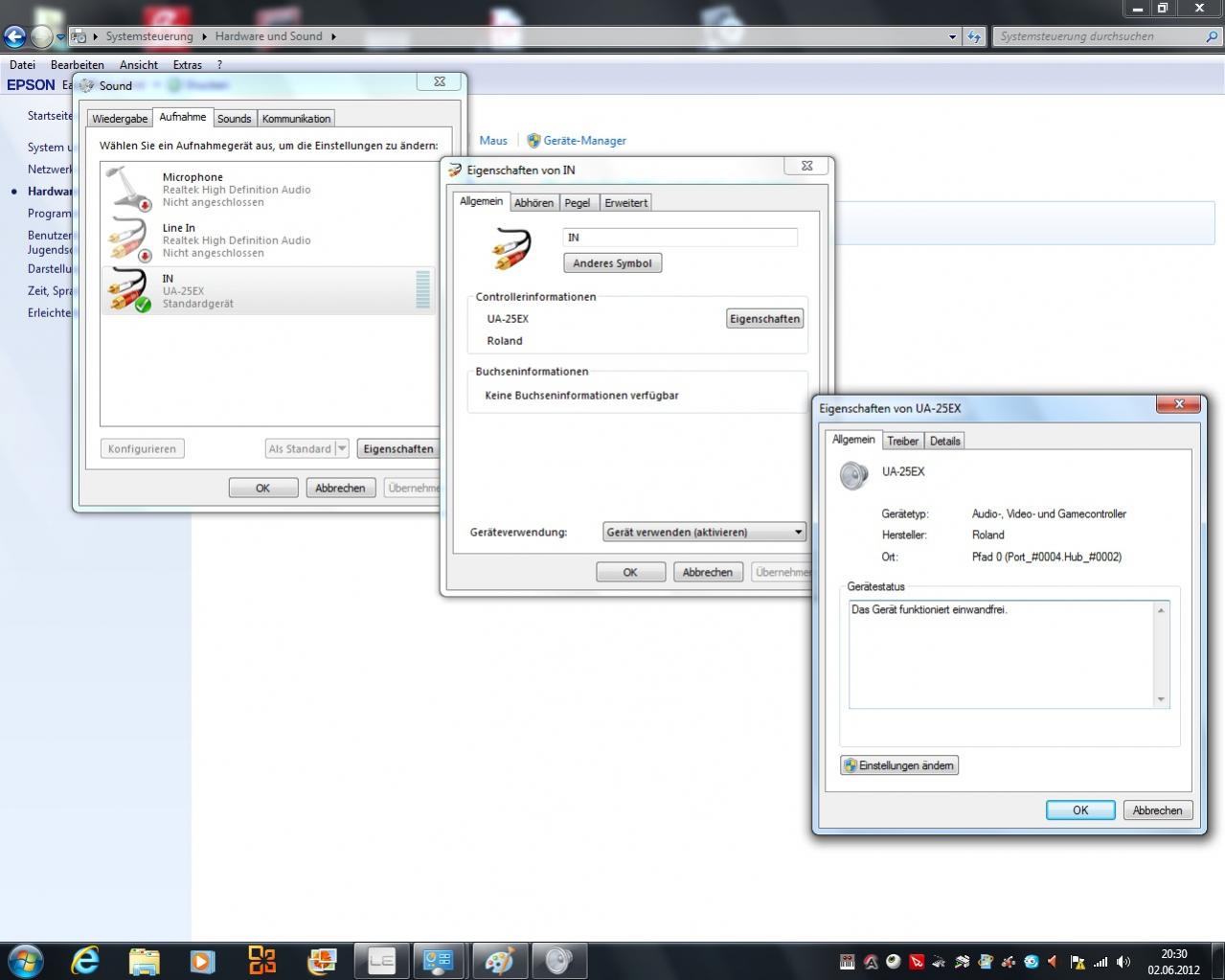
Task: Click Einstellungen ändern button
Action: click(x=899, y=765)
